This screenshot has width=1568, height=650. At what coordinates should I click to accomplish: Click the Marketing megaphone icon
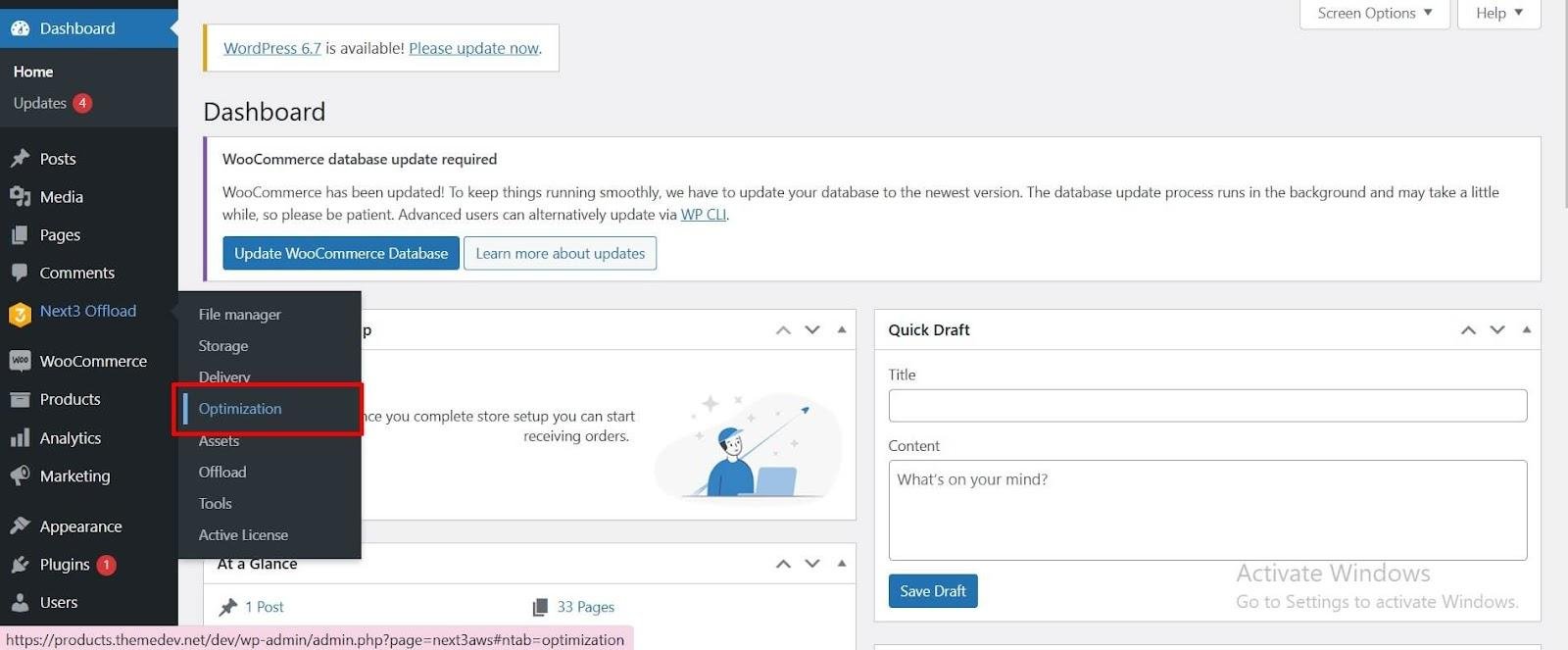tap(20, 475)
